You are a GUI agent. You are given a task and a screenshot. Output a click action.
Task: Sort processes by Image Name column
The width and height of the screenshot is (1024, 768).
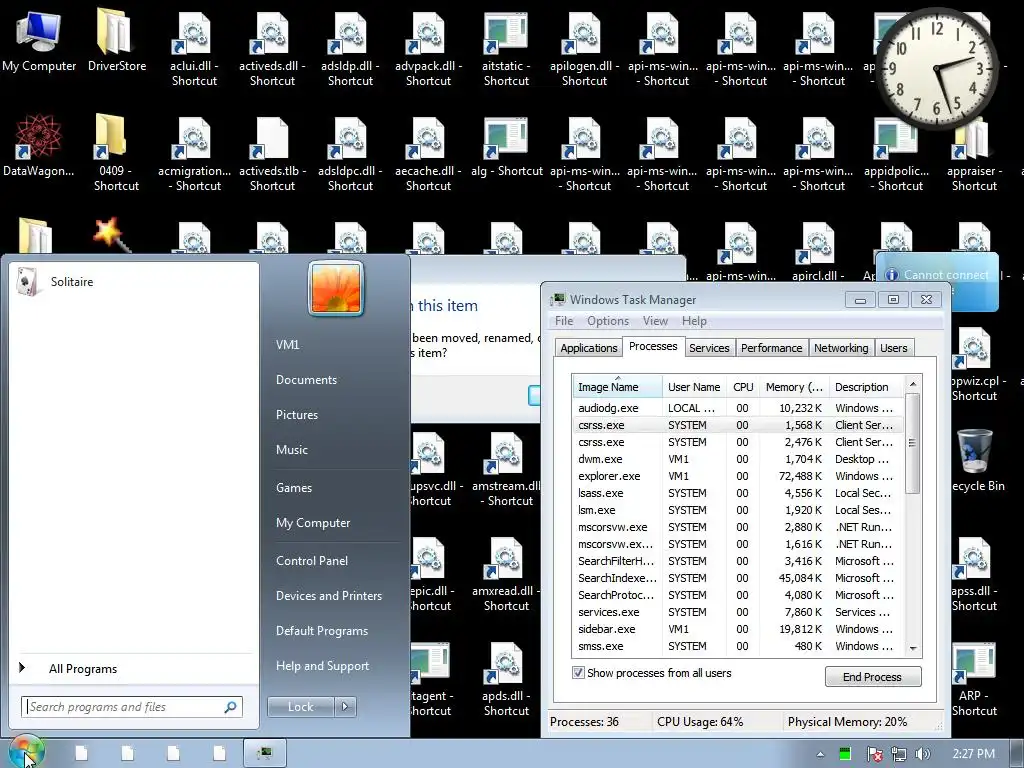[x=617, y=387]
